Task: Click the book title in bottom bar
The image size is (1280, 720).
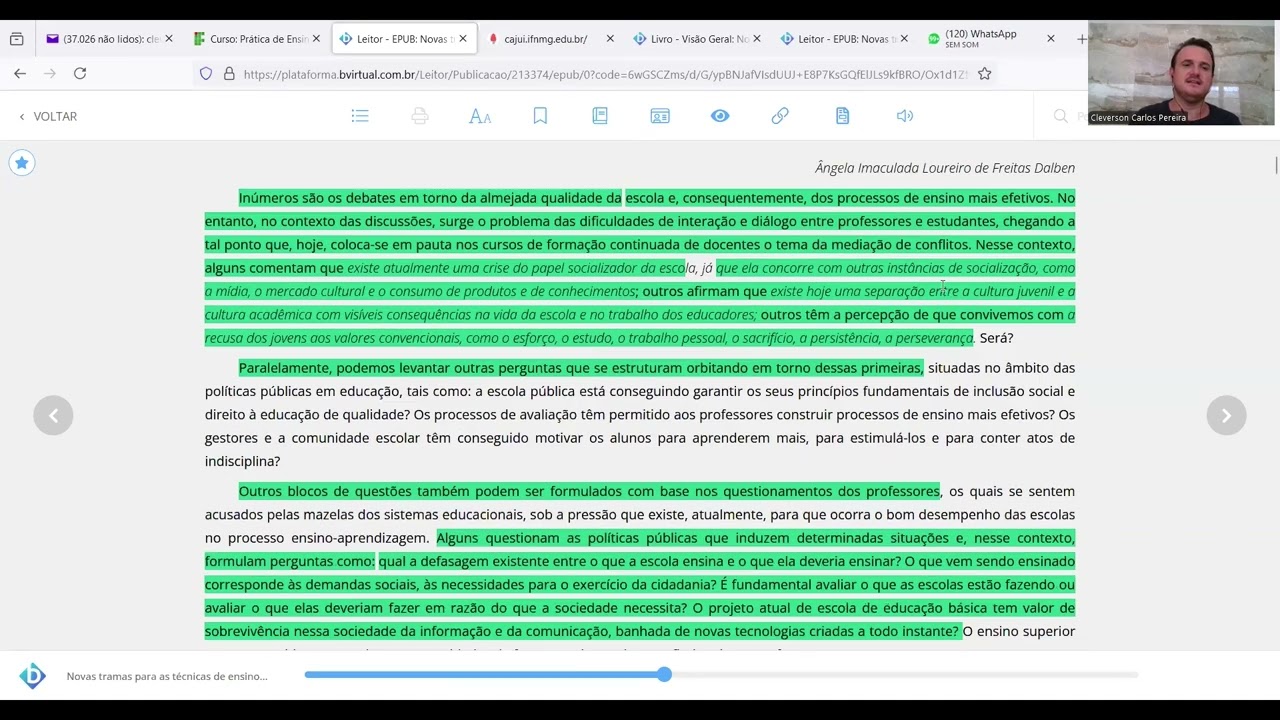Action: pyautogui.click(x=167, y=676)
